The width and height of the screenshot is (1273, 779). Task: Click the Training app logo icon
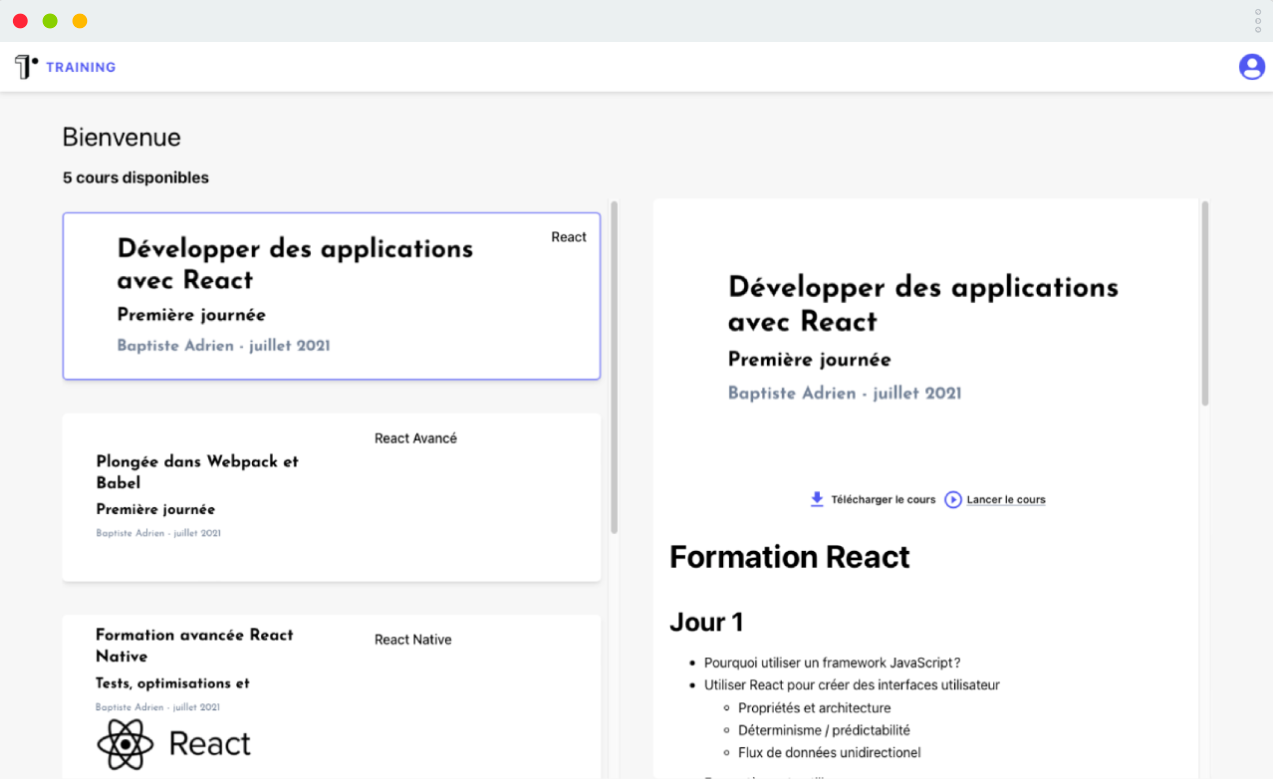point(25,66)
